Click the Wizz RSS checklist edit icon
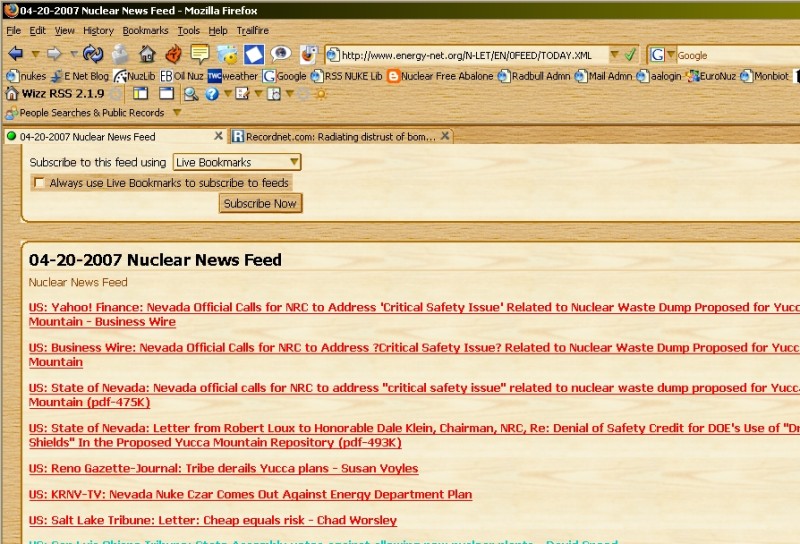The width and height of the screenshot is (800, 544). 242,93
